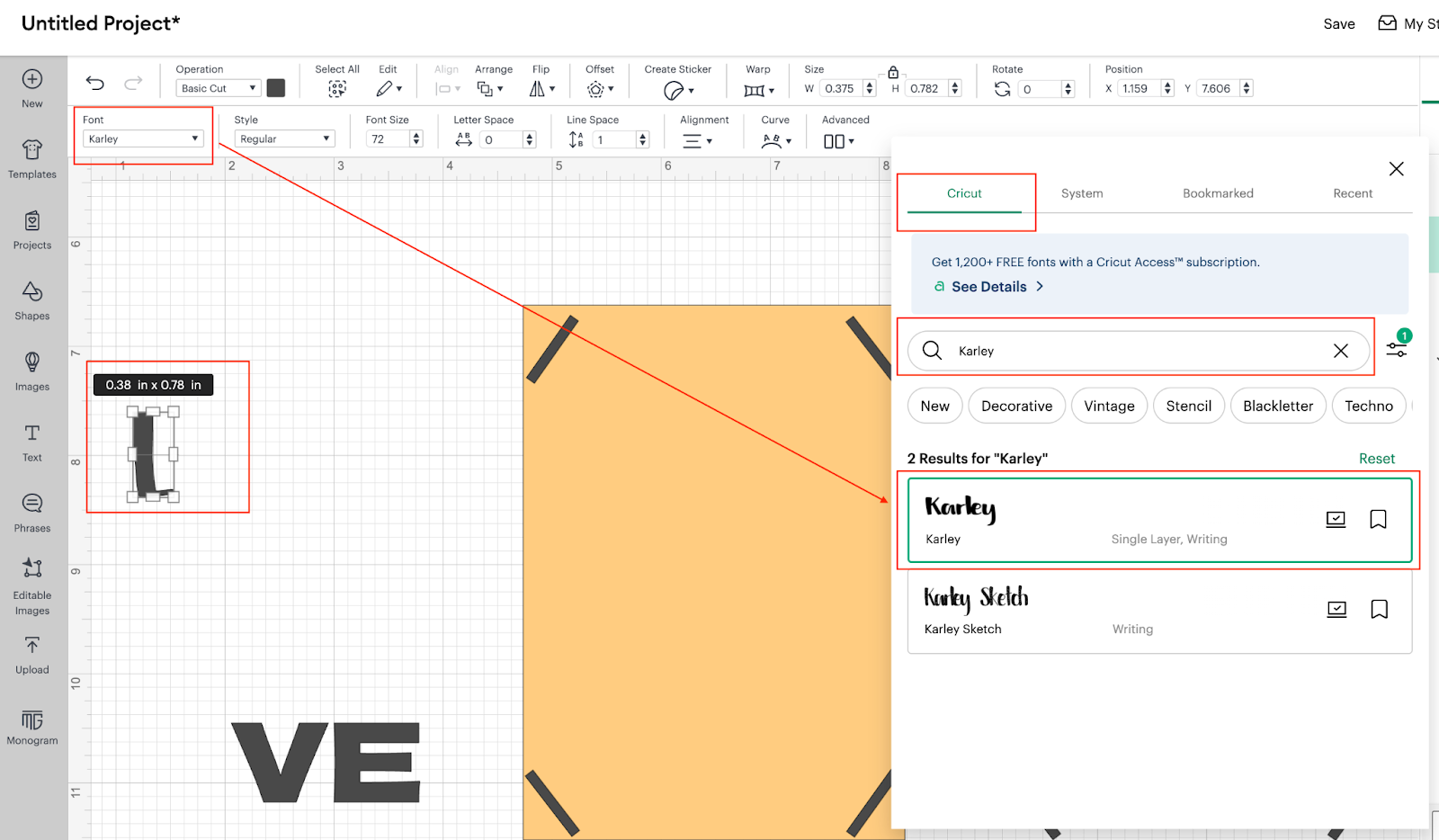Bookmark the Karley Sketch font
The width and height of the screenshot is (1439, 840).
(1379, 609)
